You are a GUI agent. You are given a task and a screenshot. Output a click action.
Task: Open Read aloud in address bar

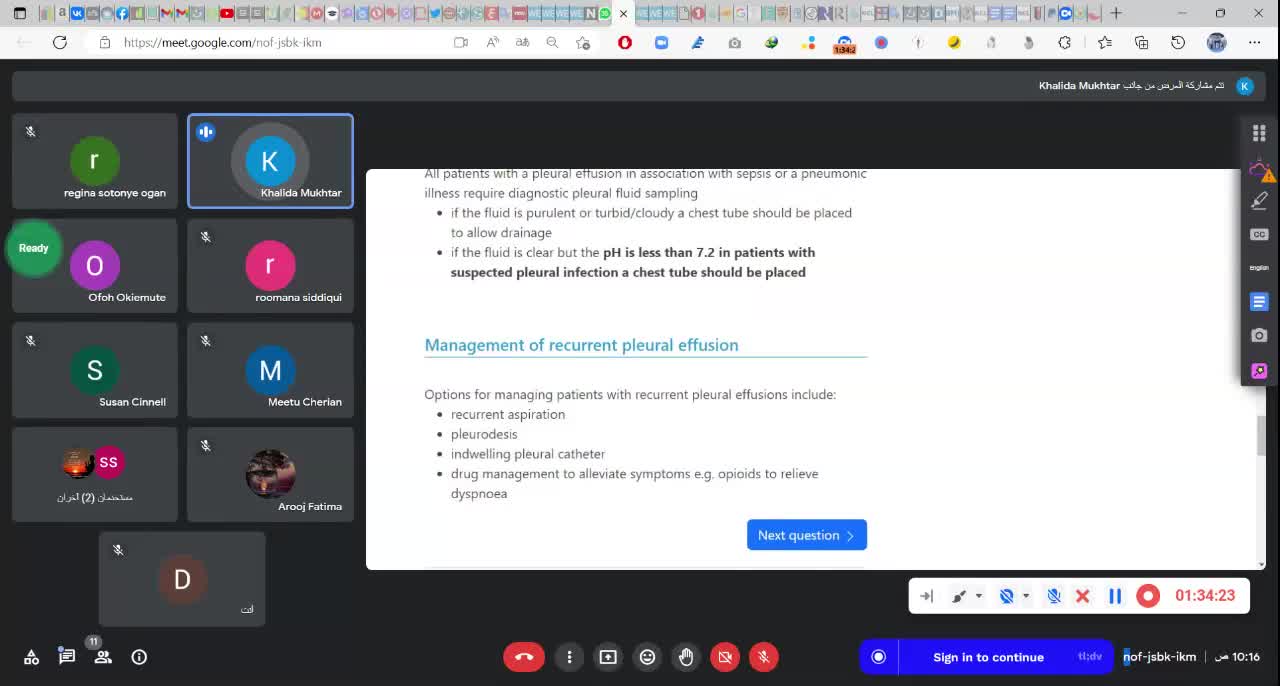(492, 42)
